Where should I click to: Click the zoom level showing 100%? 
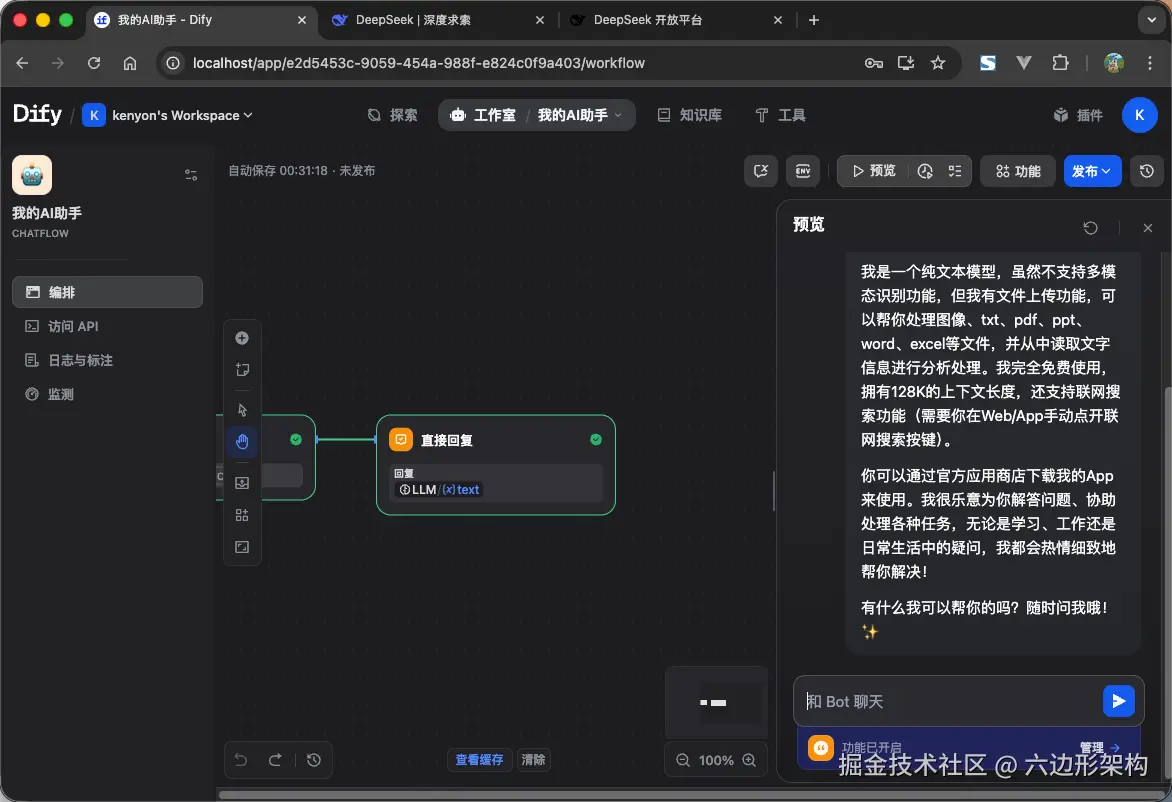coord(716,760)
